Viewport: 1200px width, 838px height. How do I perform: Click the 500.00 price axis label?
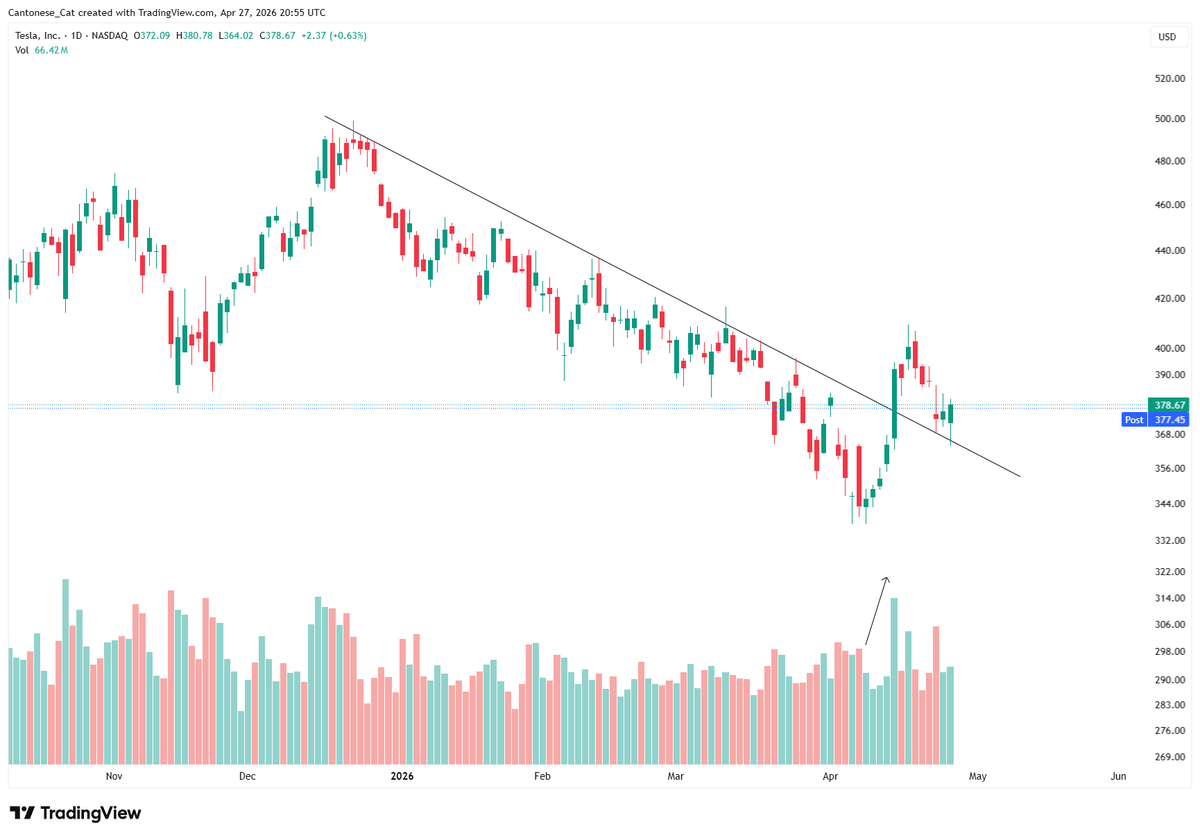pos(1169,119)
